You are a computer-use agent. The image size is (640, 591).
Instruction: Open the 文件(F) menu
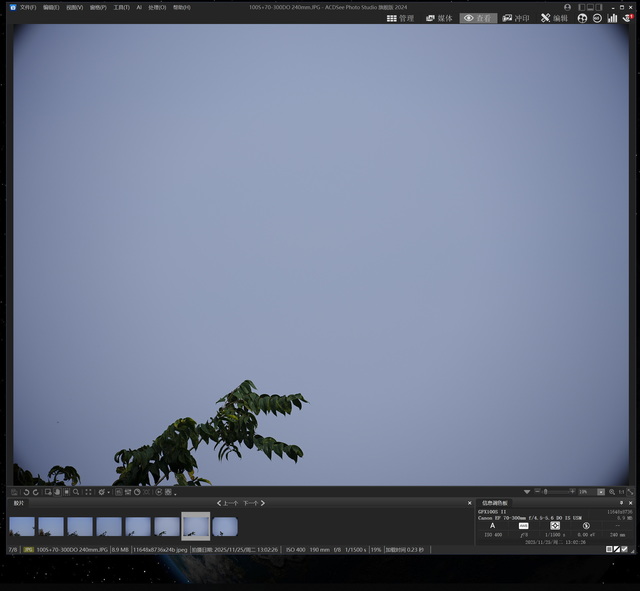[27, 7]
